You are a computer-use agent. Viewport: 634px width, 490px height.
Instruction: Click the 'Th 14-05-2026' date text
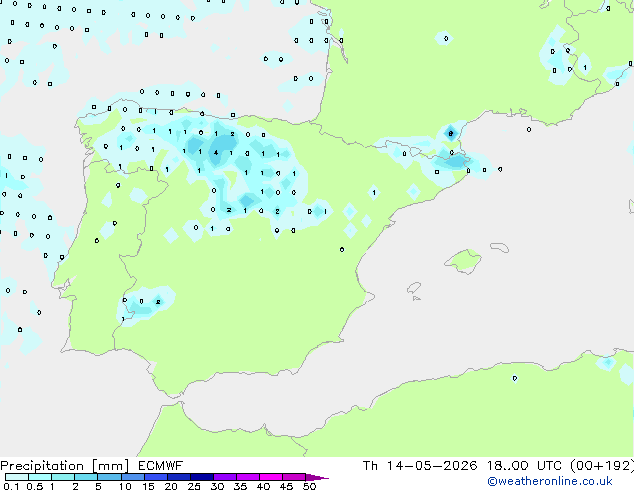(420, 466)
